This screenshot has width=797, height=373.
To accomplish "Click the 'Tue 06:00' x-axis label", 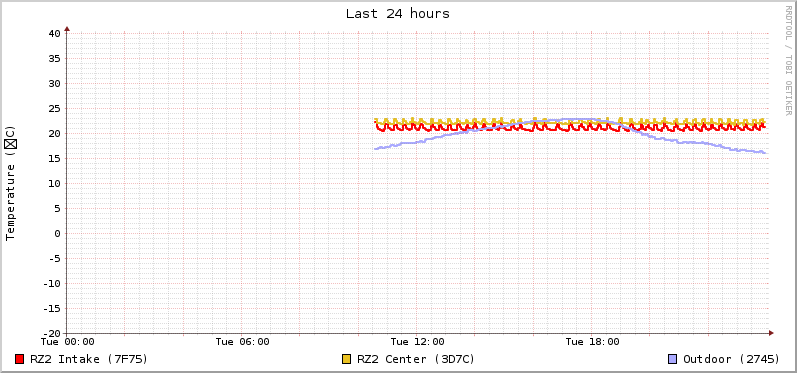I will (242, 342).
